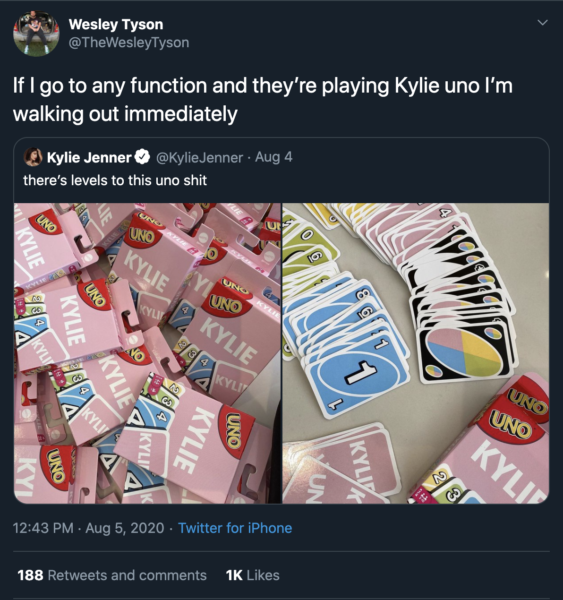This screenshot has width=563, height=600.
Task: Open quoted tweet text about uno levels
Action: 115,180
